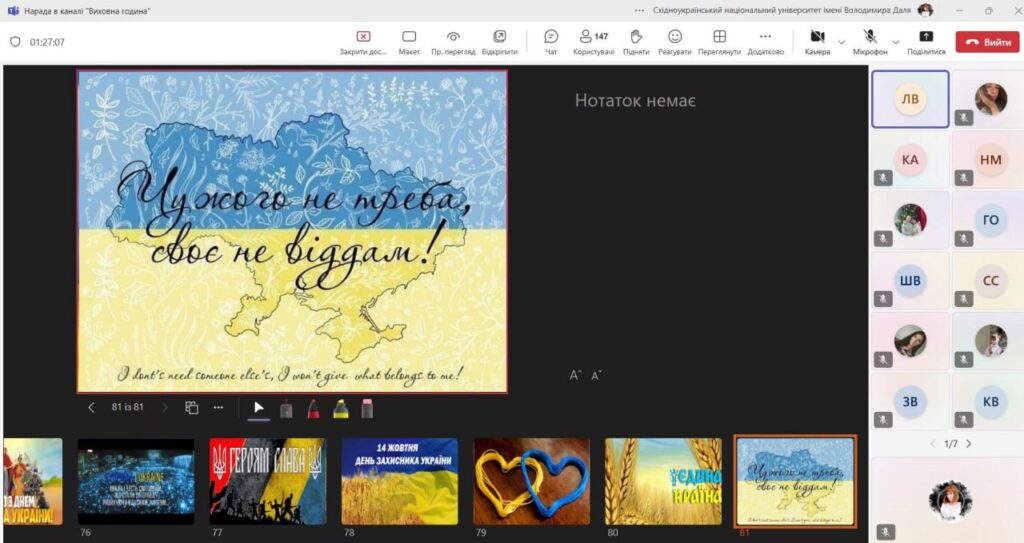Activate the laser pointer tool
Screen dimensions: 1024x543
pyautogui.click(x=286, y=408)
